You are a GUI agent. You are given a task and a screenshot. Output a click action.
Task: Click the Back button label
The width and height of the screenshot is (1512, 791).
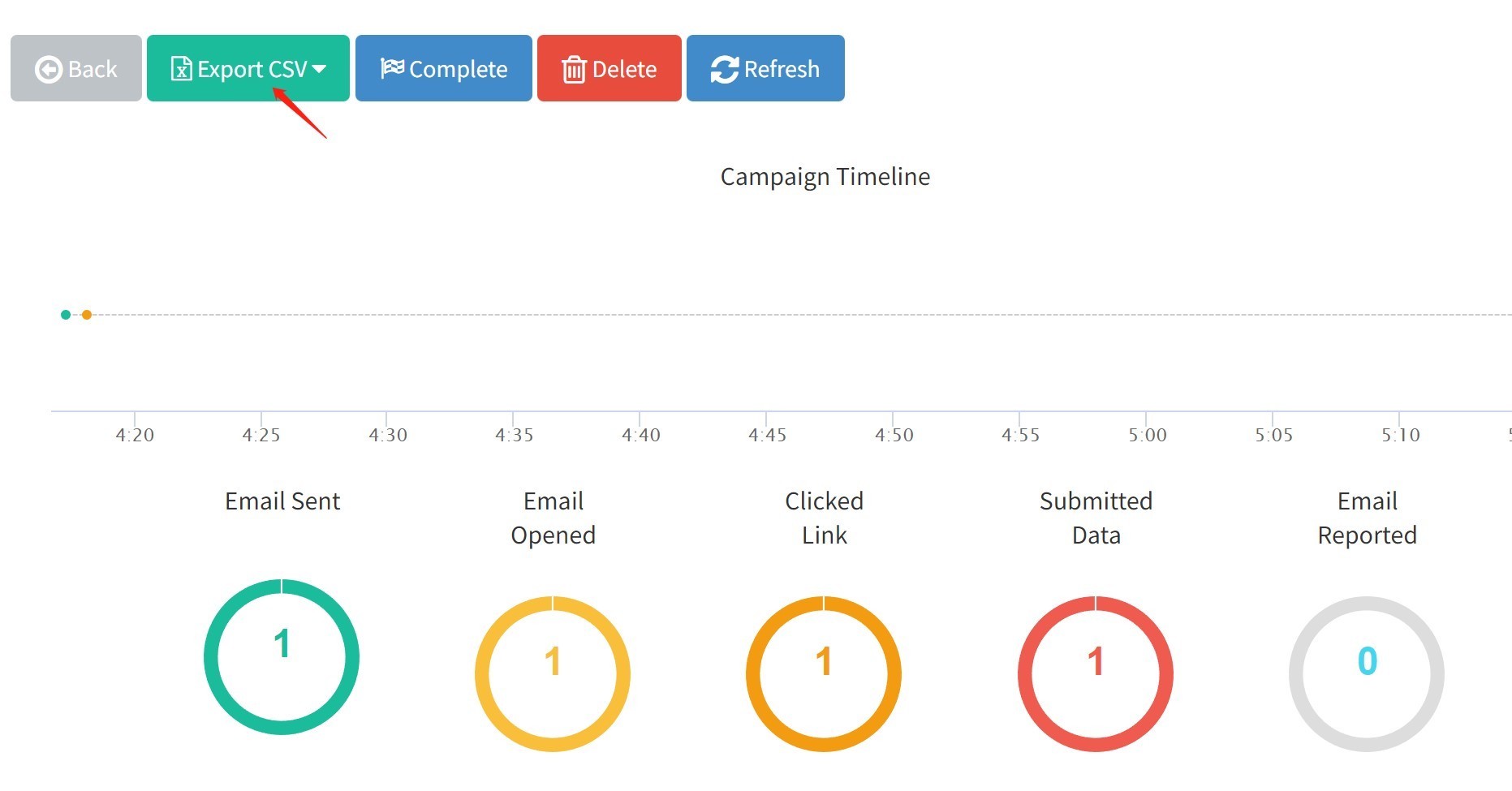[93, 69]
